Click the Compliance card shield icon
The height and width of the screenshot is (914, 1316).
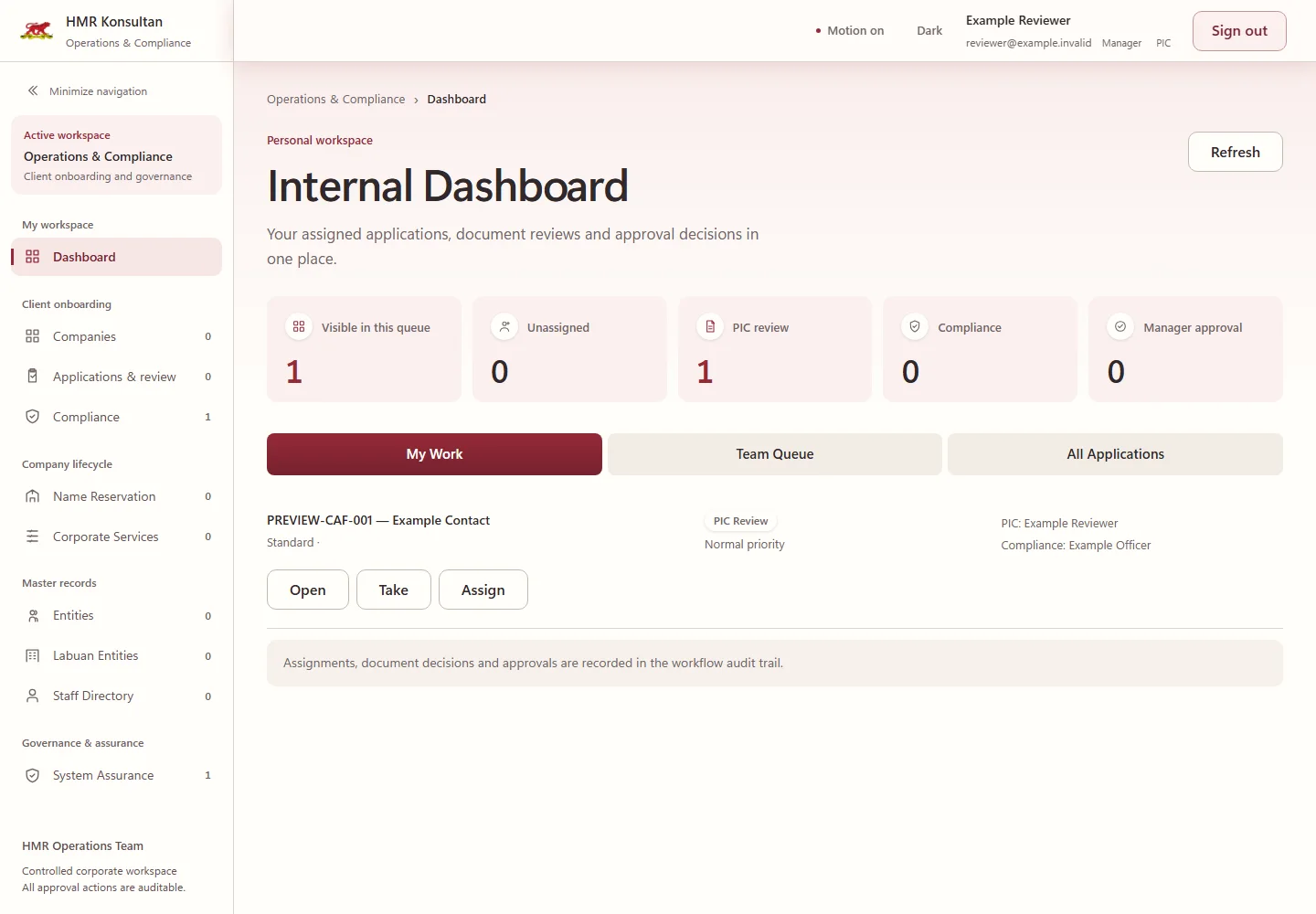(x=915, y=326)
